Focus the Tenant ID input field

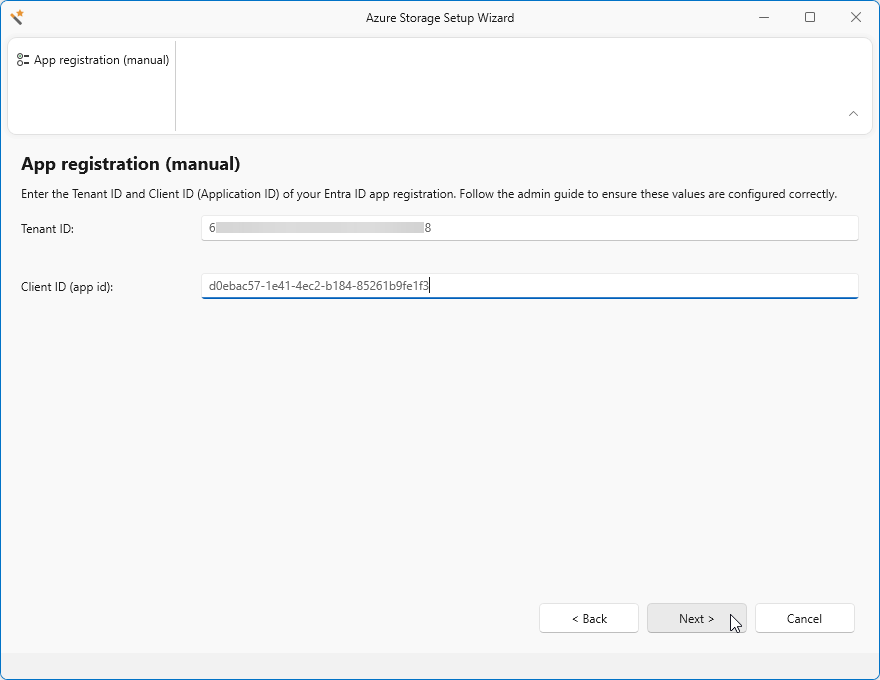(529, 228)
